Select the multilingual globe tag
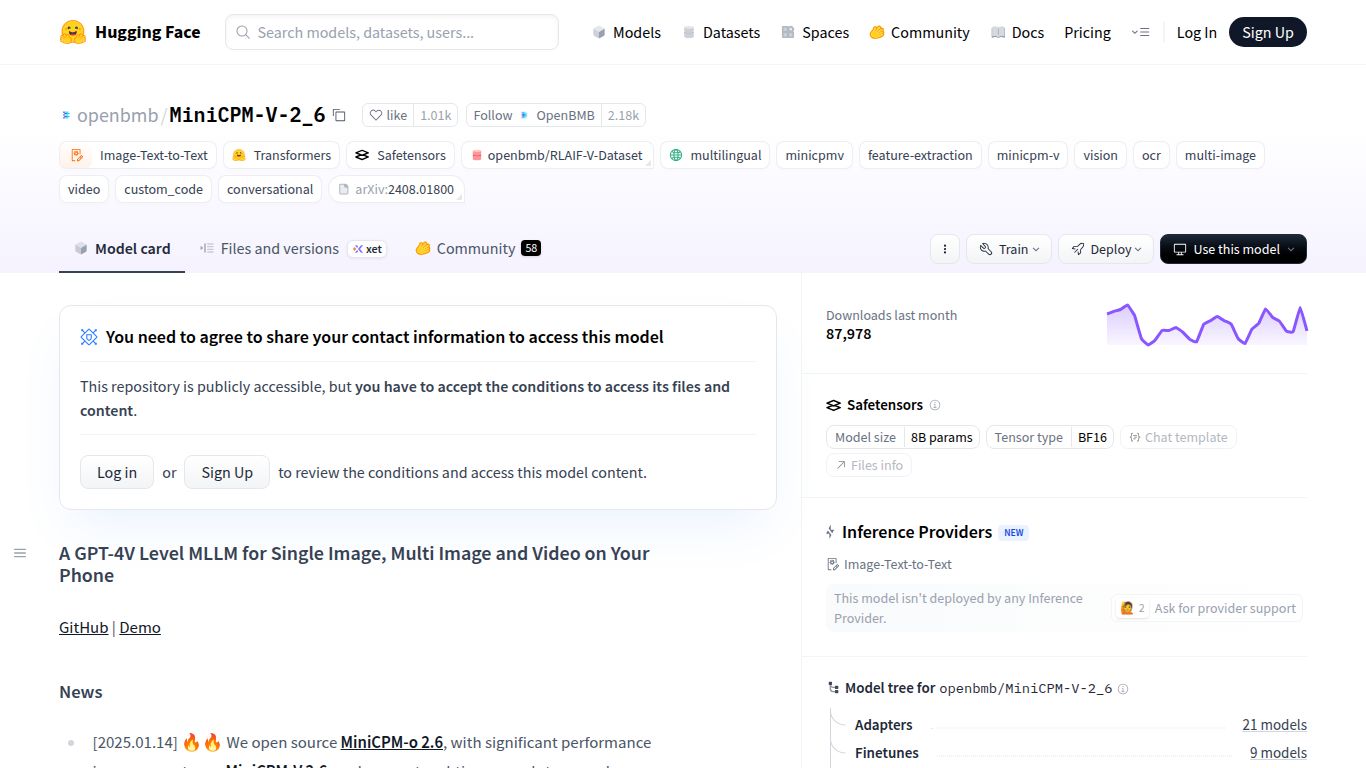 tap(714, 155)
